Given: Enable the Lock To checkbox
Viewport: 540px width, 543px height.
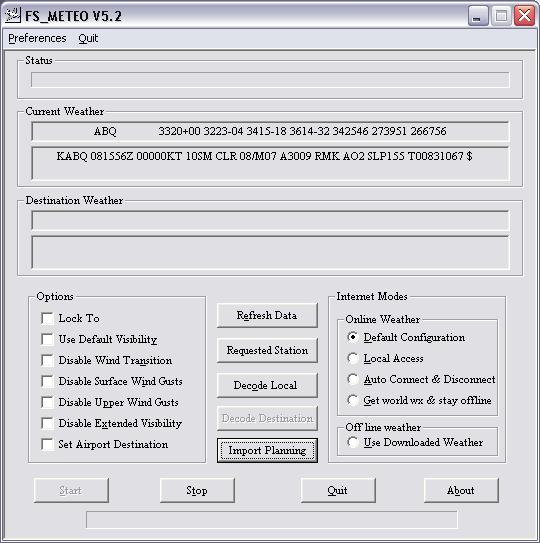Looking at the screenshot, I should point(47,318).
